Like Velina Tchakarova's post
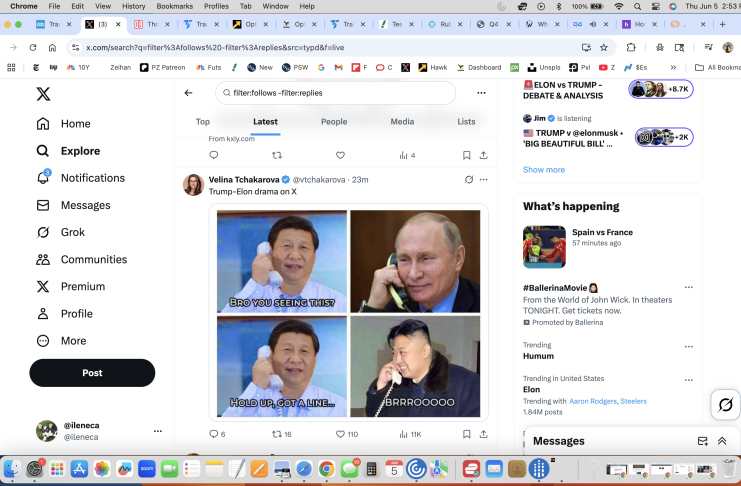Viewport: 741px width, 486px height. (340, 434)
